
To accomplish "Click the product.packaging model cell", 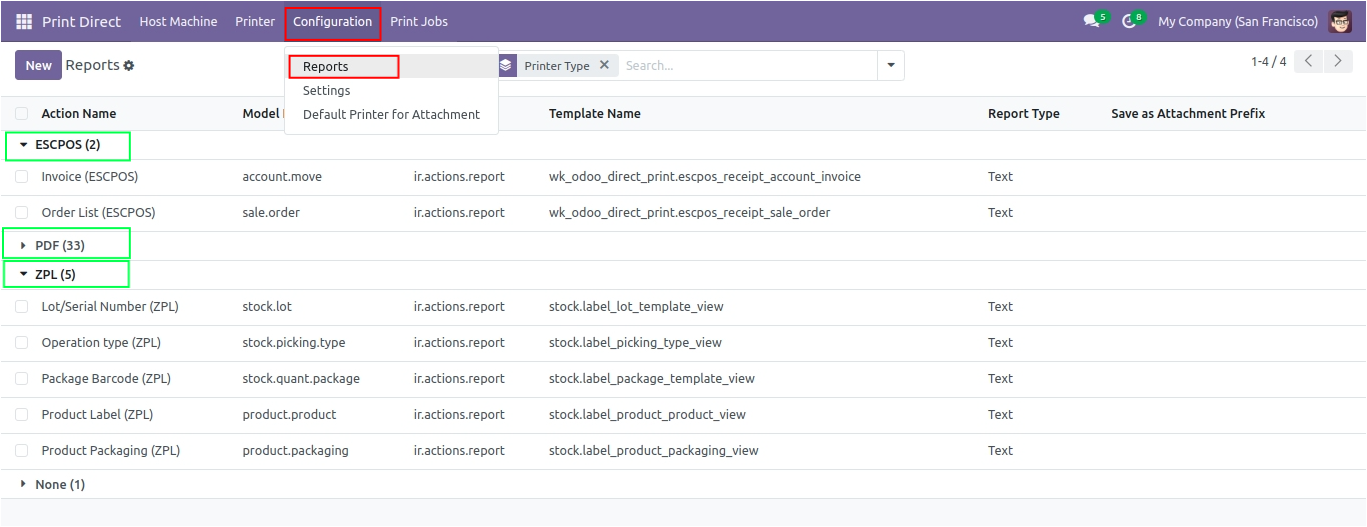I will 296,451.
